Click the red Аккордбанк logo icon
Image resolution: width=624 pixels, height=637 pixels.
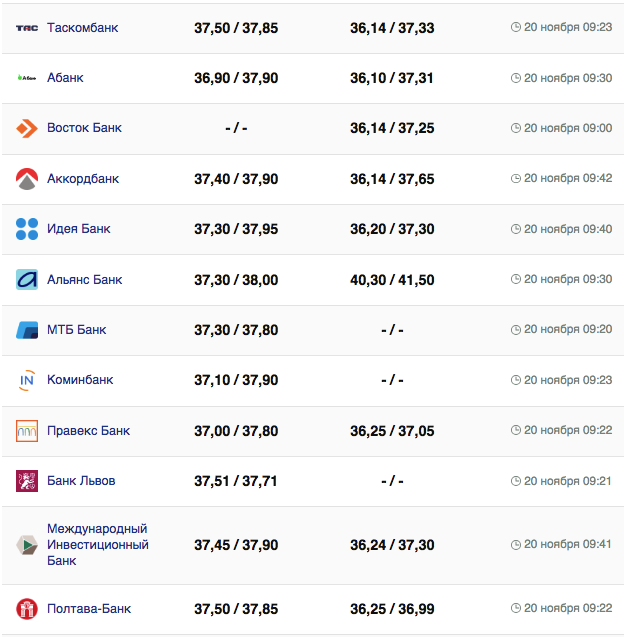(27, 179)
